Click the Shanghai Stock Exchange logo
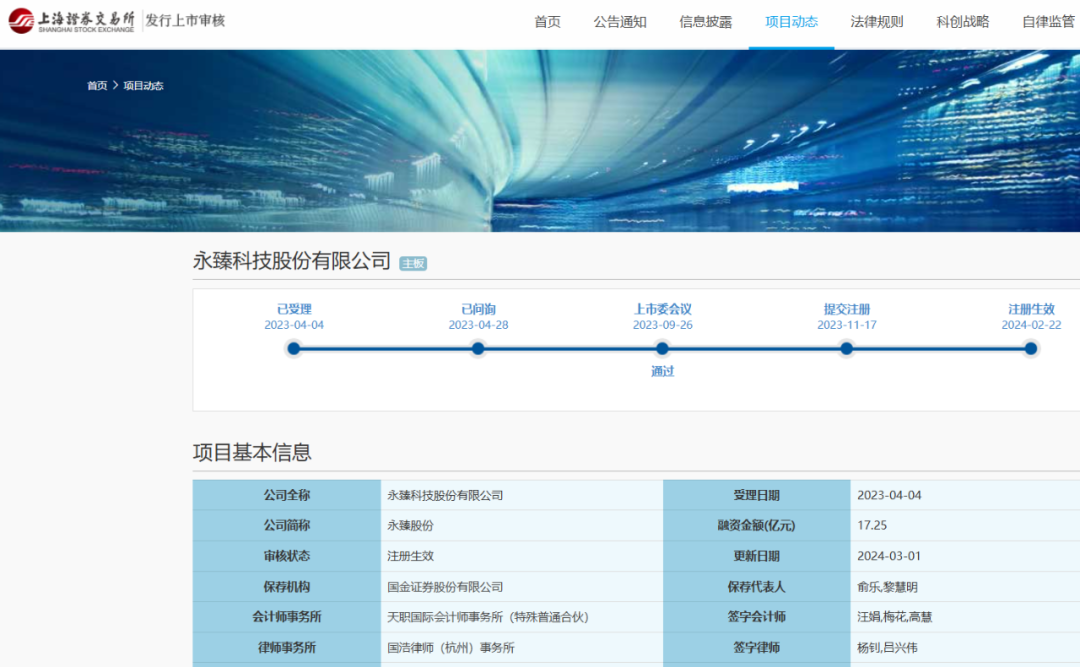 71,21
